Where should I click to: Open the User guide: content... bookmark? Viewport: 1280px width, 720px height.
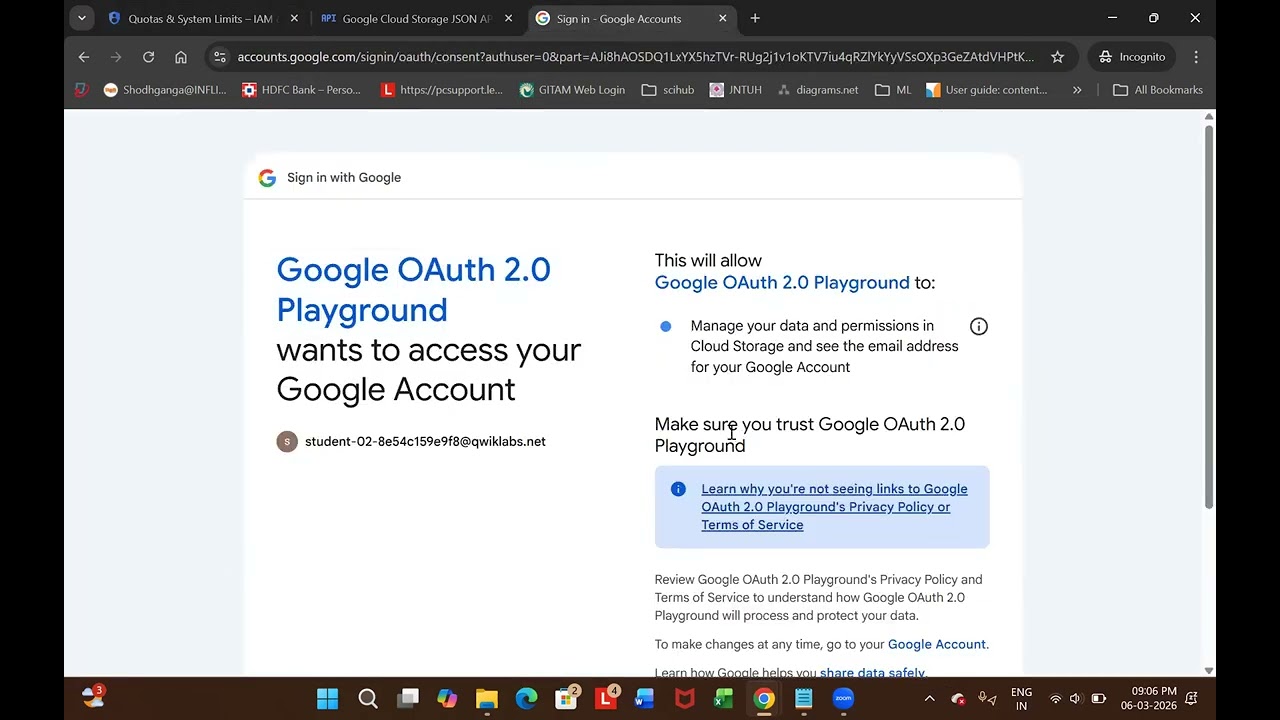pos(986,90)
